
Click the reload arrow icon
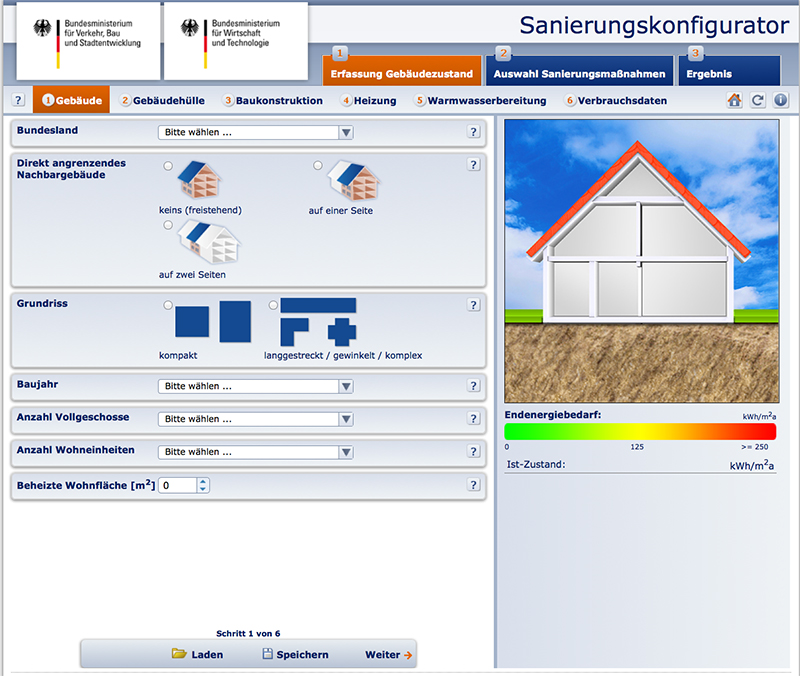(x=758, y=100)
